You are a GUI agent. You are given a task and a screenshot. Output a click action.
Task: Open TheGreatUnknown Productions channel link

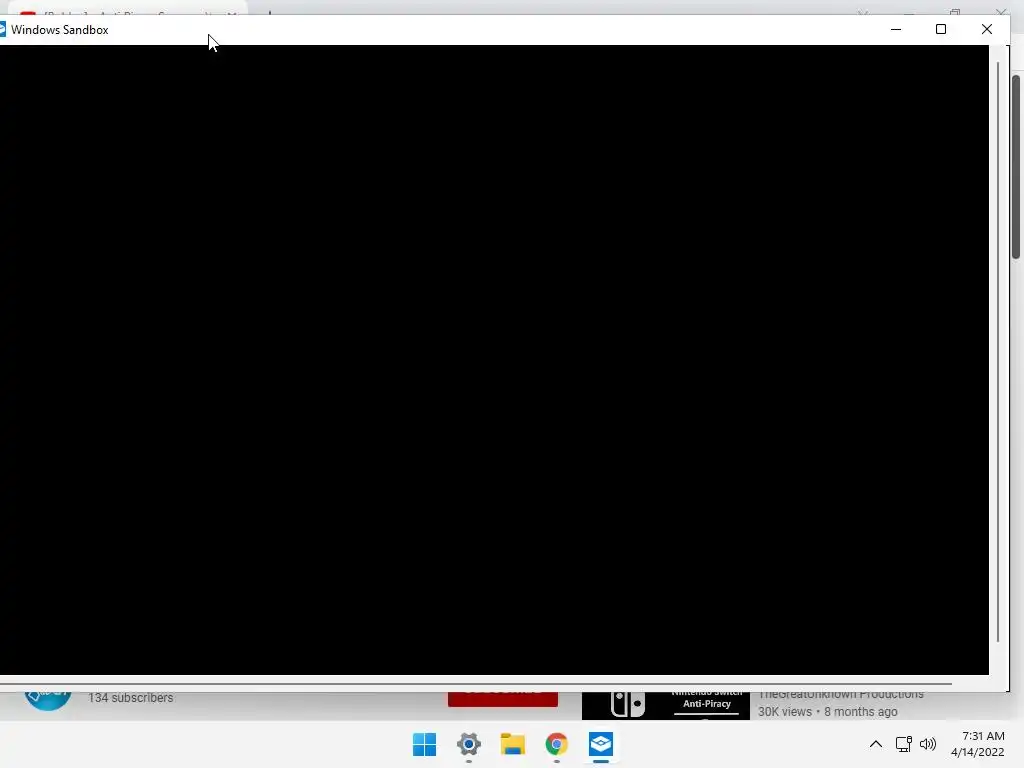point(841,695)
